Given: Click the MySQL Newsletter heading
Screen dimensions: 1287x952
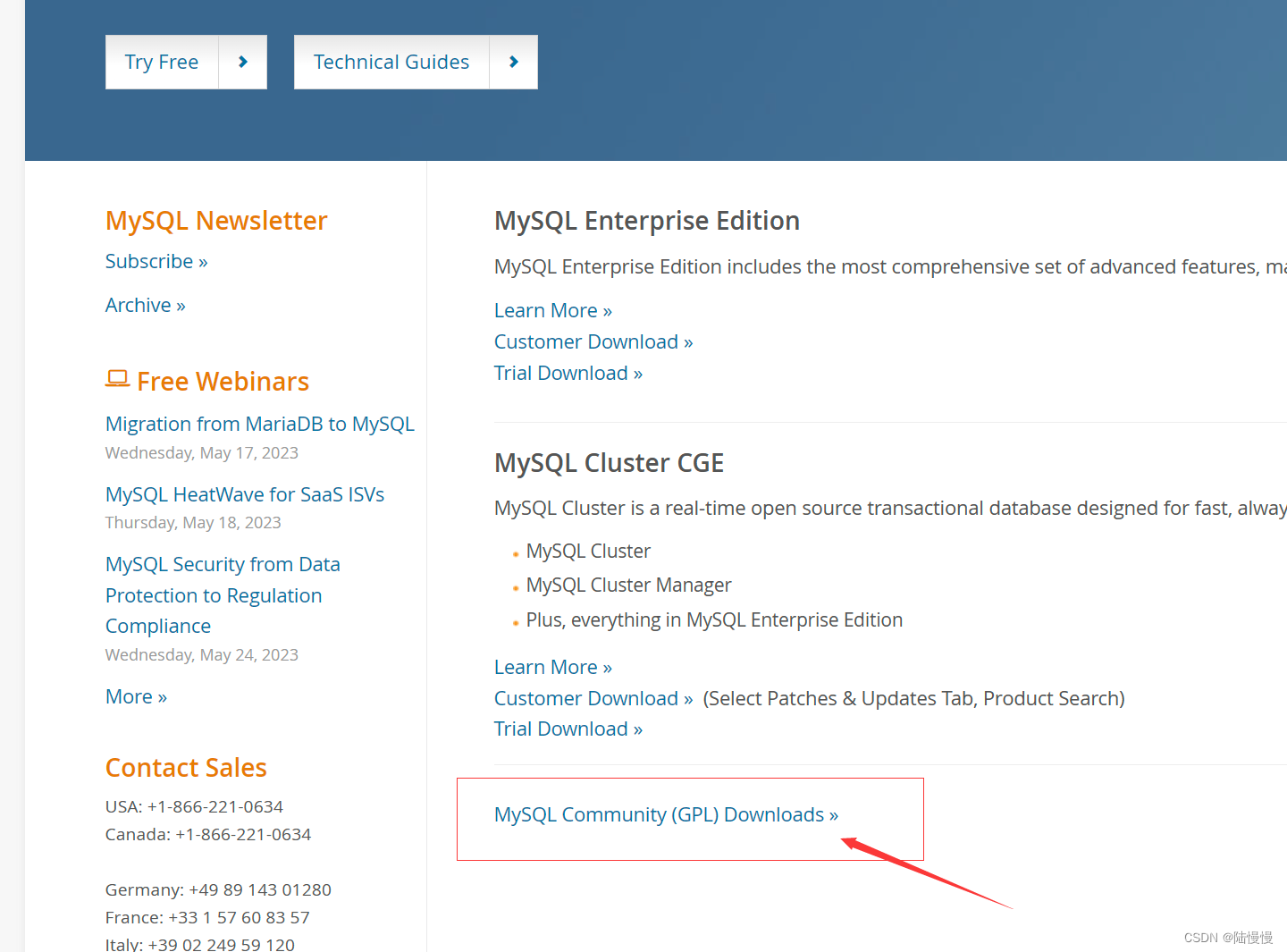Looking at the screenshot, I should click(x=216, y=221).
